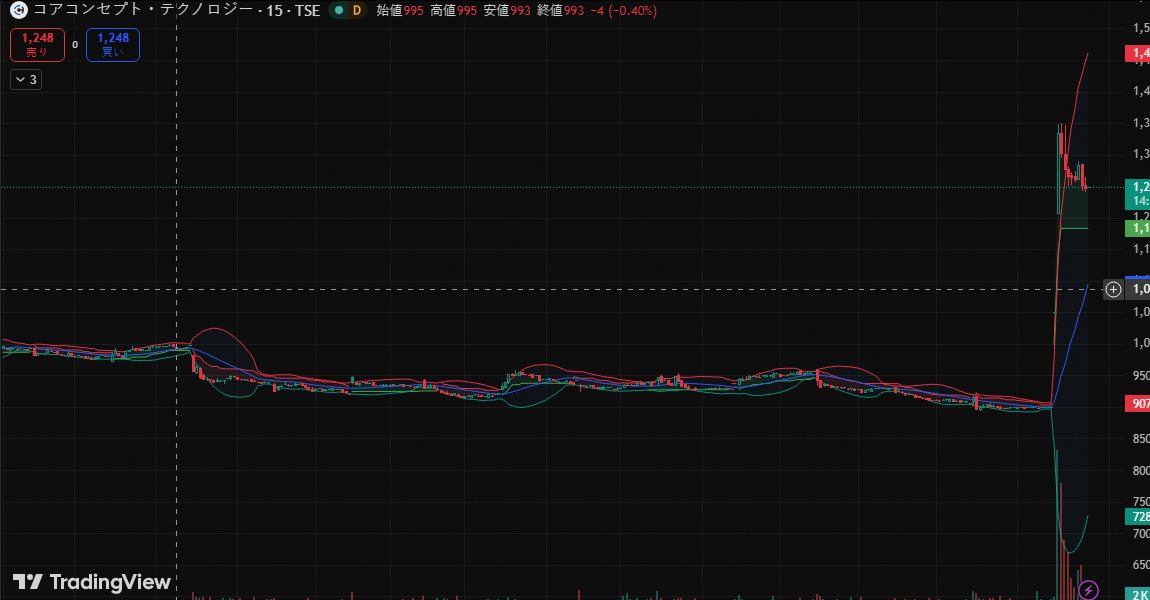Click the 650 price scale label

tap(1140, 565)
